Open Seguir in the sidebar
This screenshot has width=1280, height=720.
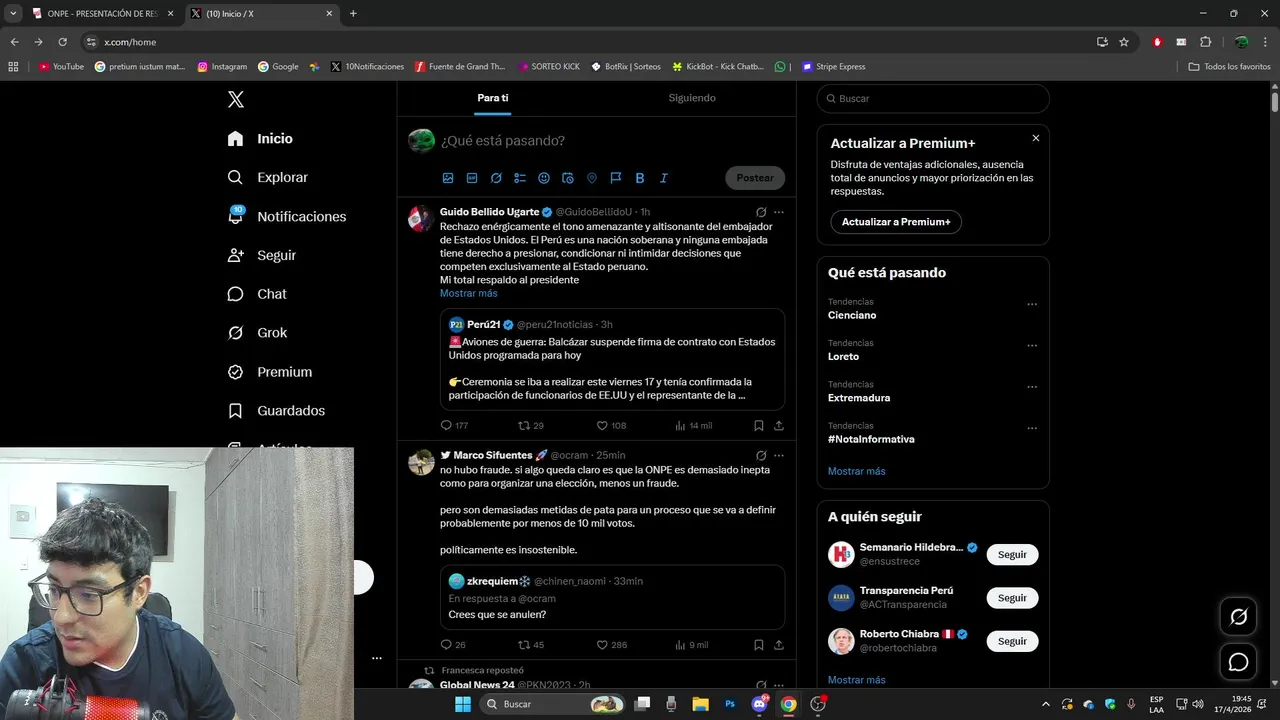262,255
